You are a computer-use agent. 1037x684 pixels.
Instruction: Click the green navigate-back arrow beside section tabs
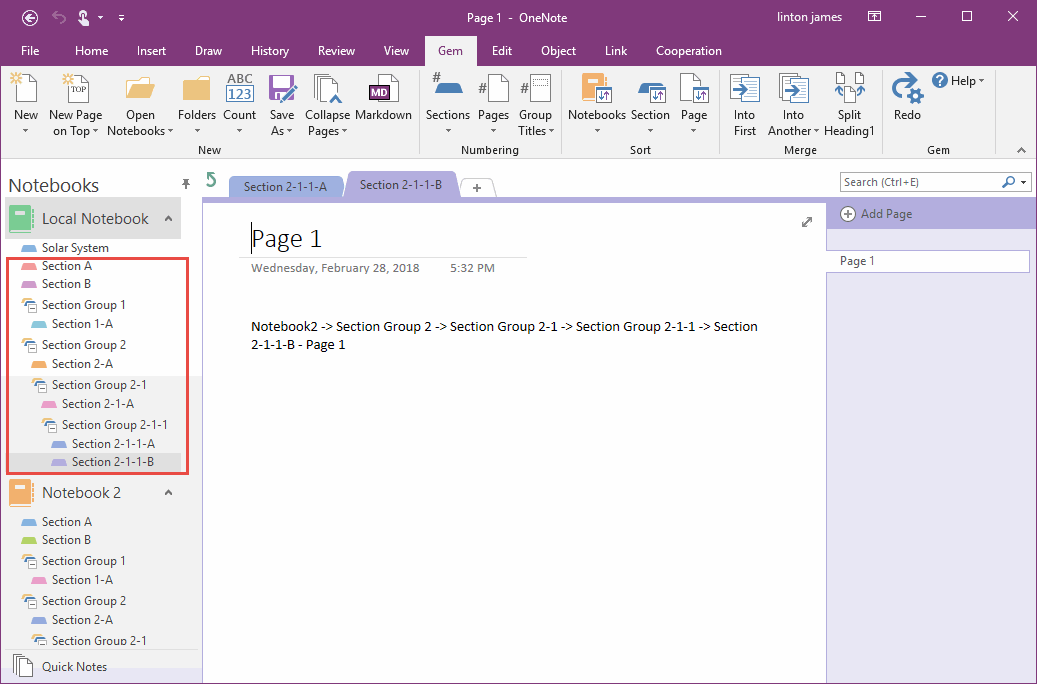click(x=211, y=179)
